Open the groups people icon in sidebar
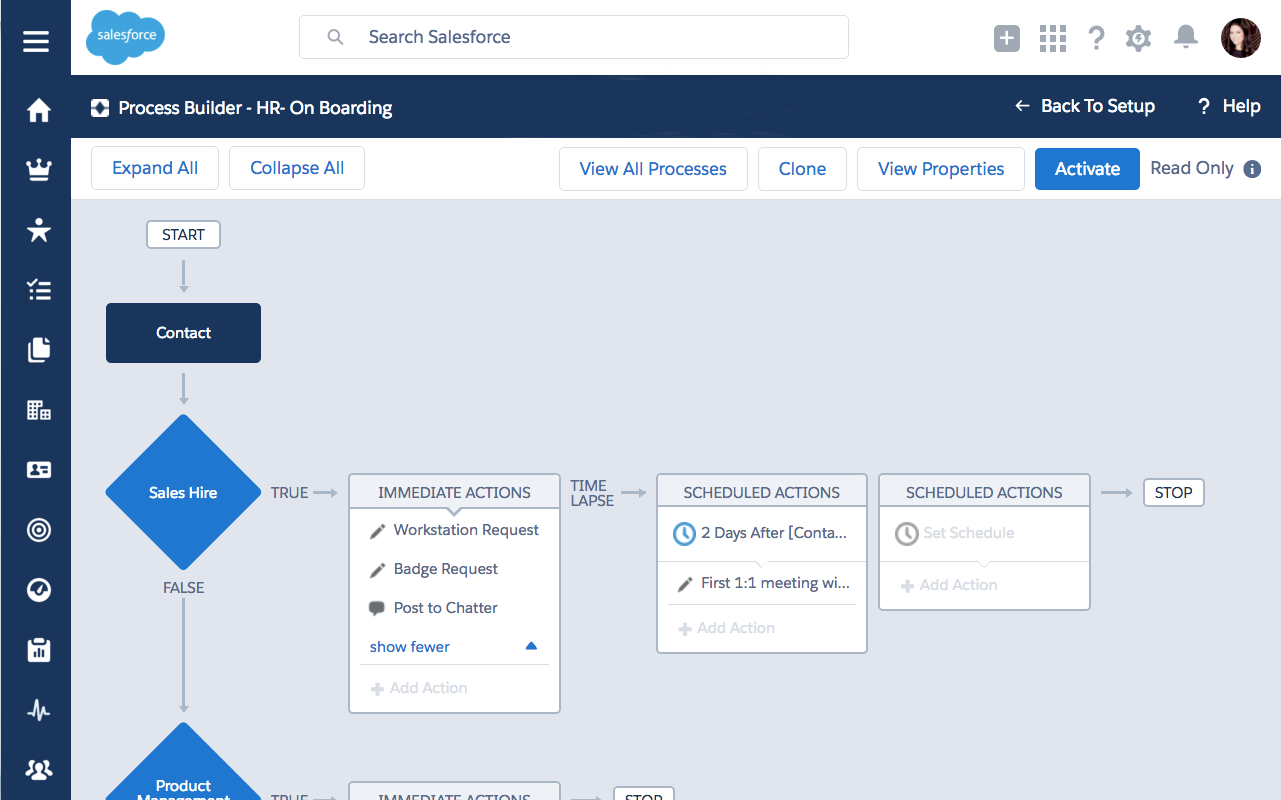The width and height of the screenshot is (1281, 800). click(38, 770)
